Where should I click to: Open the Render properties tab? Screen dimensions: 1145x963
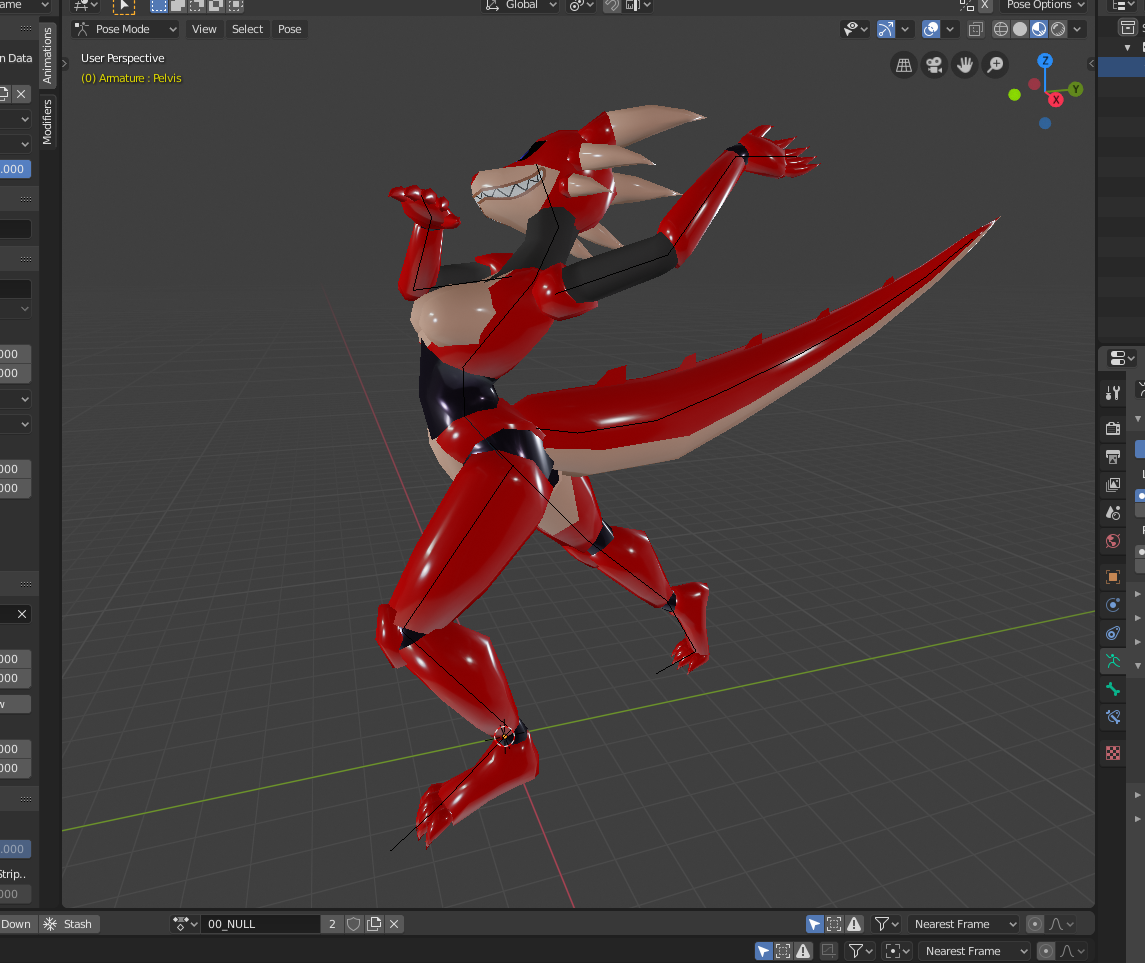click(x=1112, y=429)
